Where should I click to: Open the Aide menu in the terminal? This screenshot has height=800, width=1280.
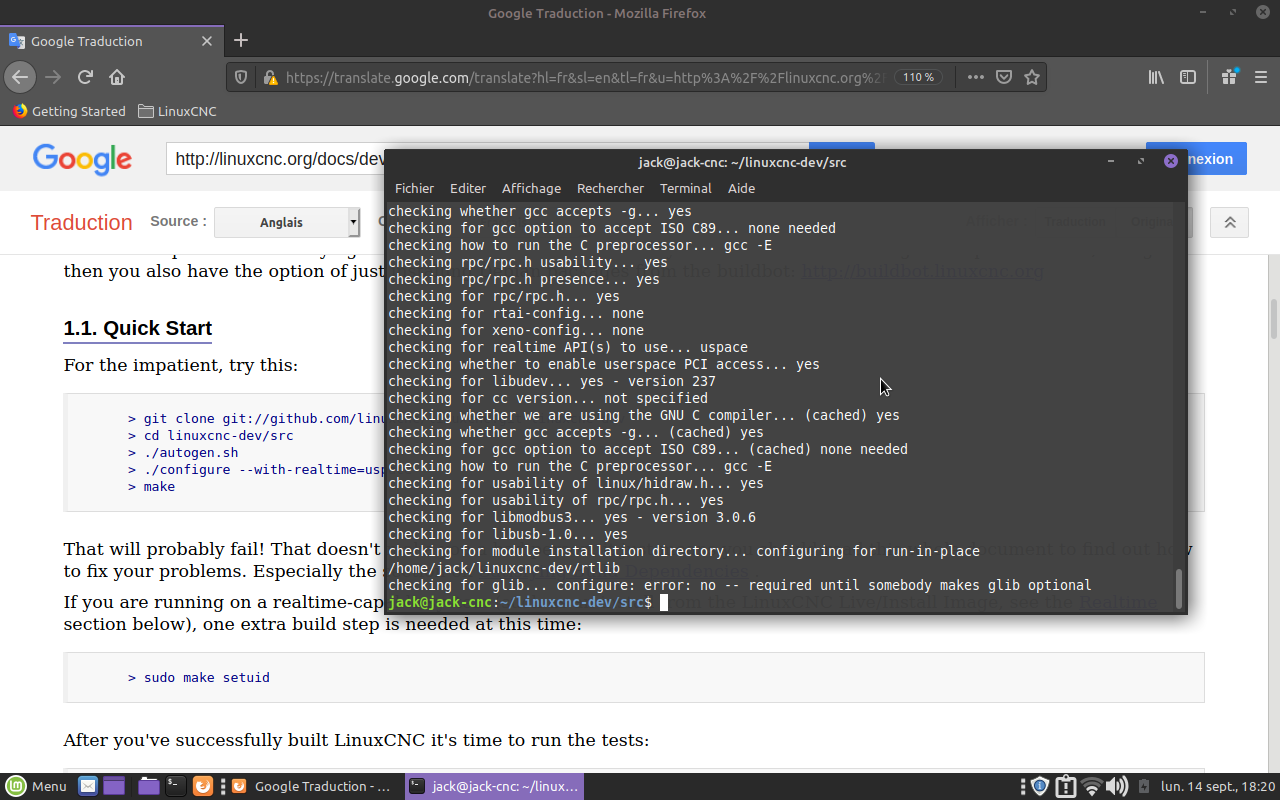tap(741, 188)
